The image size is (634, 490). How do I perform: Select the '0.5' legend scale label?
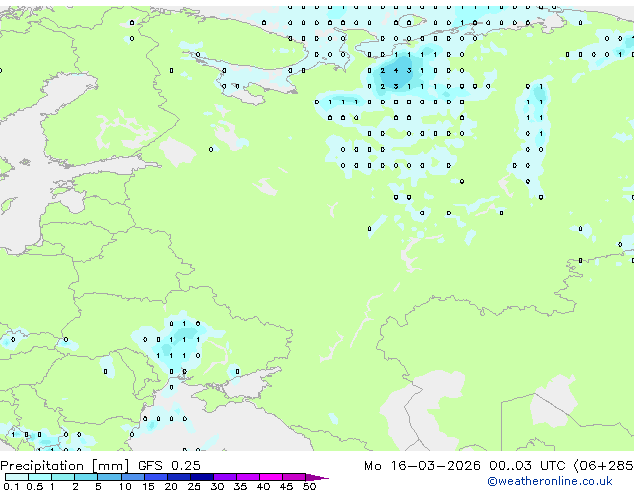[x=34, y=486]
